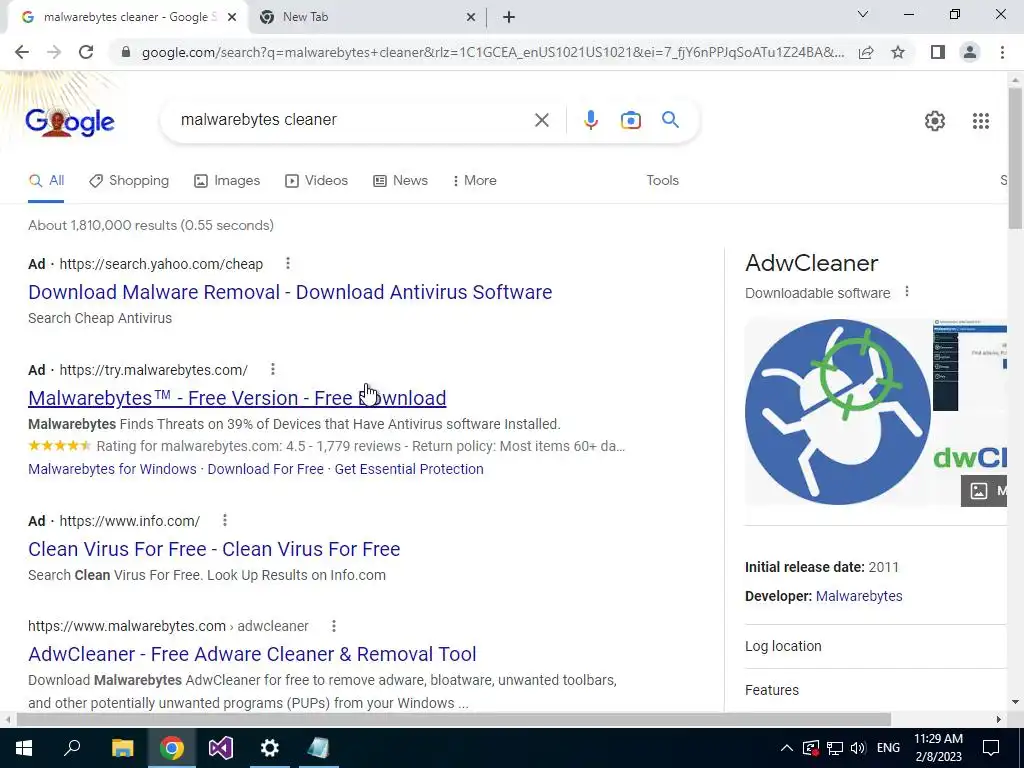Go to Google home via logo
The width and height of the screenshot is (1024, 768).
[70, 121]
